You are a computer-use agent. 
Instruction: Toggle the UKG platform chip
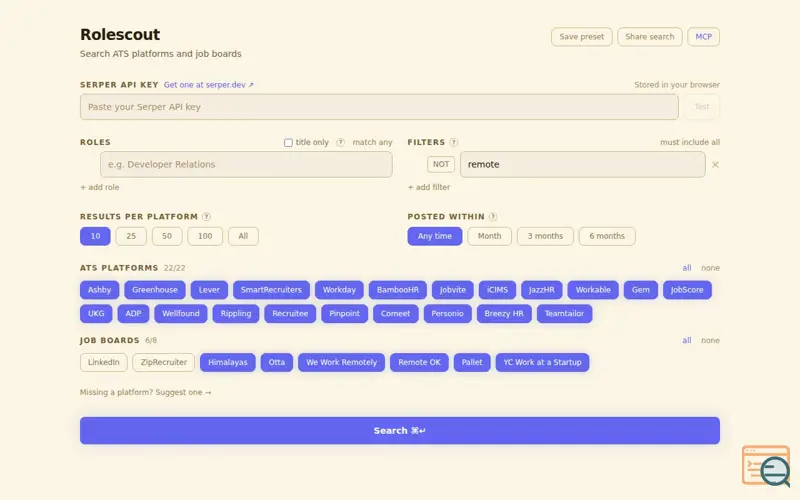click(96, 314)
